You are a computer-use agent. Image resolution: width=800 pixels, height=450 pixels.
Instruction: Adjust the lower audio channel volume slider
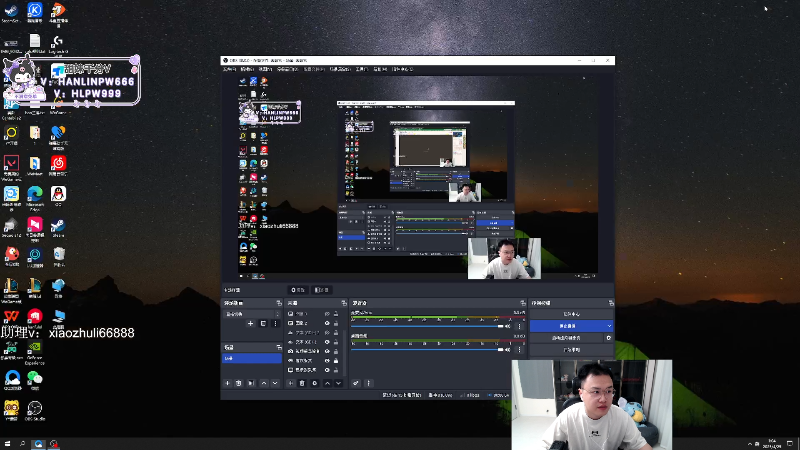pyautogui.click(x=427, y=350)
